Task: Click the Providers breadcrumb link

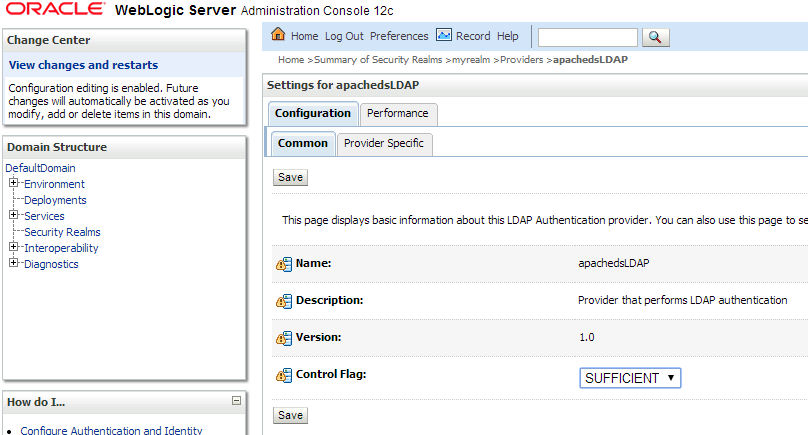Action: click(x=521, y=60)
